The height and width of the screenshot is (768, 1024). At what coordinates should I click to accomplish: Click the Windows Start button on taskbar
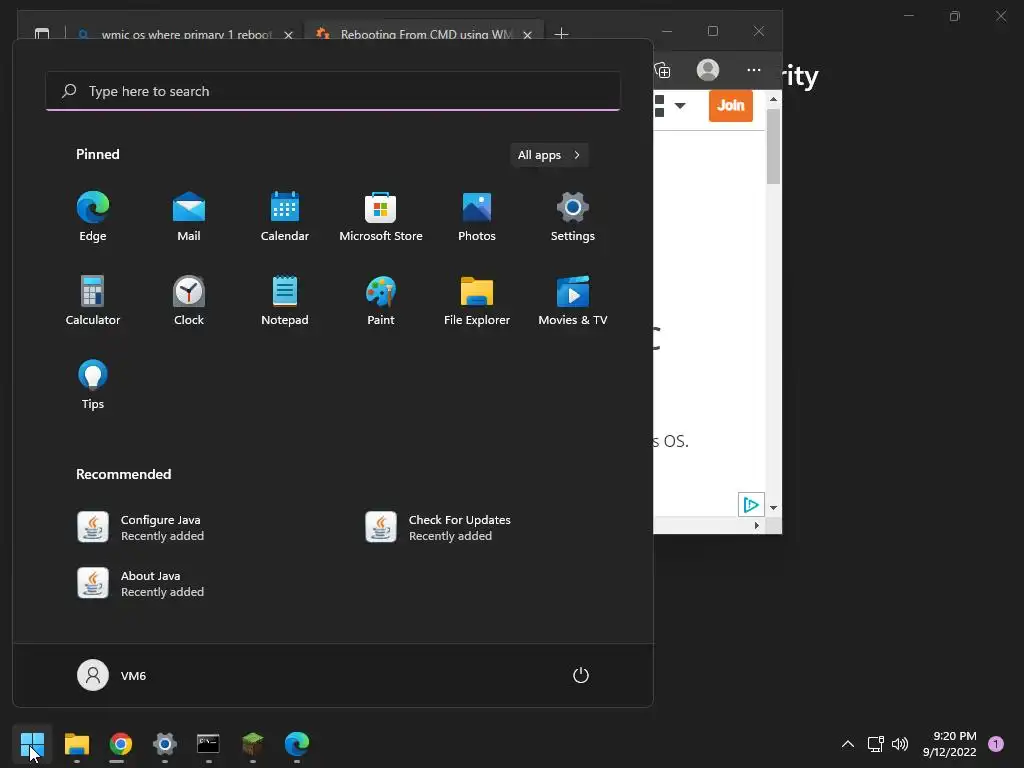32,744
